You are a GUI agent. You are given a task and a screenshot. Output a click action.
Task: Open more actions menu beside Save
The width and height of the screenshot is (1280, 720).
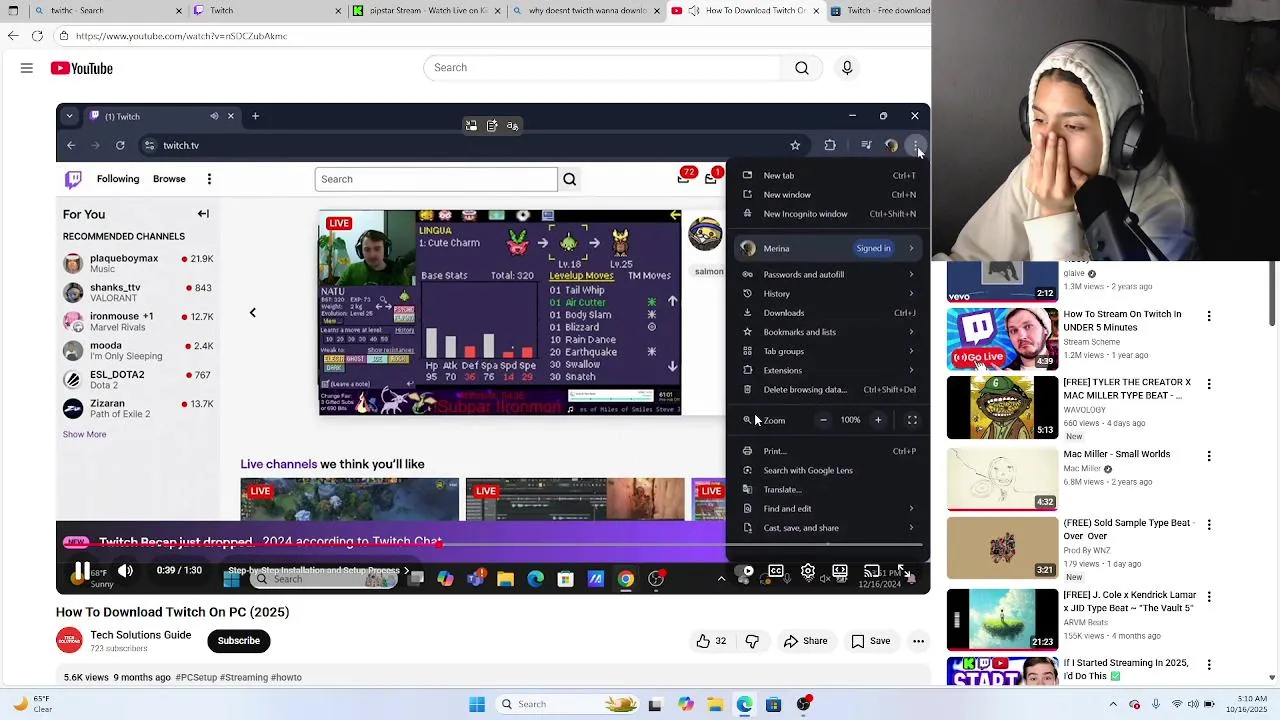point(918,641)
